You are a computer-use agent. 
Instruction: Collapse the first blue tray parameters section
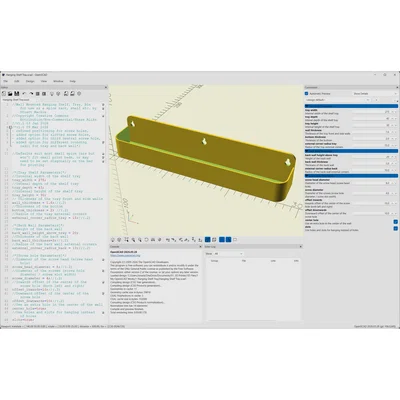point(351,106)
